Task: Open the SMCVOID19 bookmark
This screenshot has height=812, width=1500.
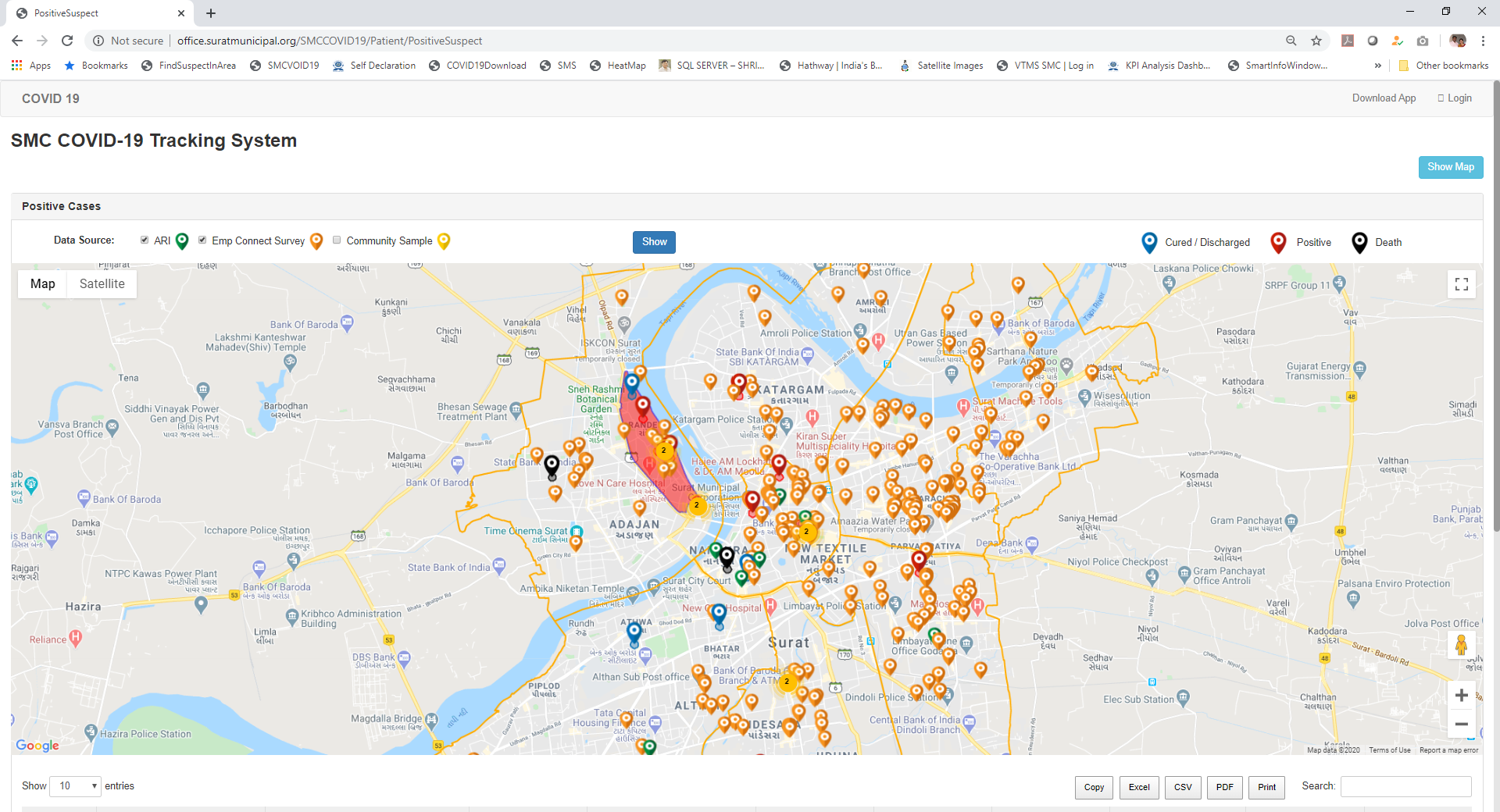Action: (x=284, y=66)
